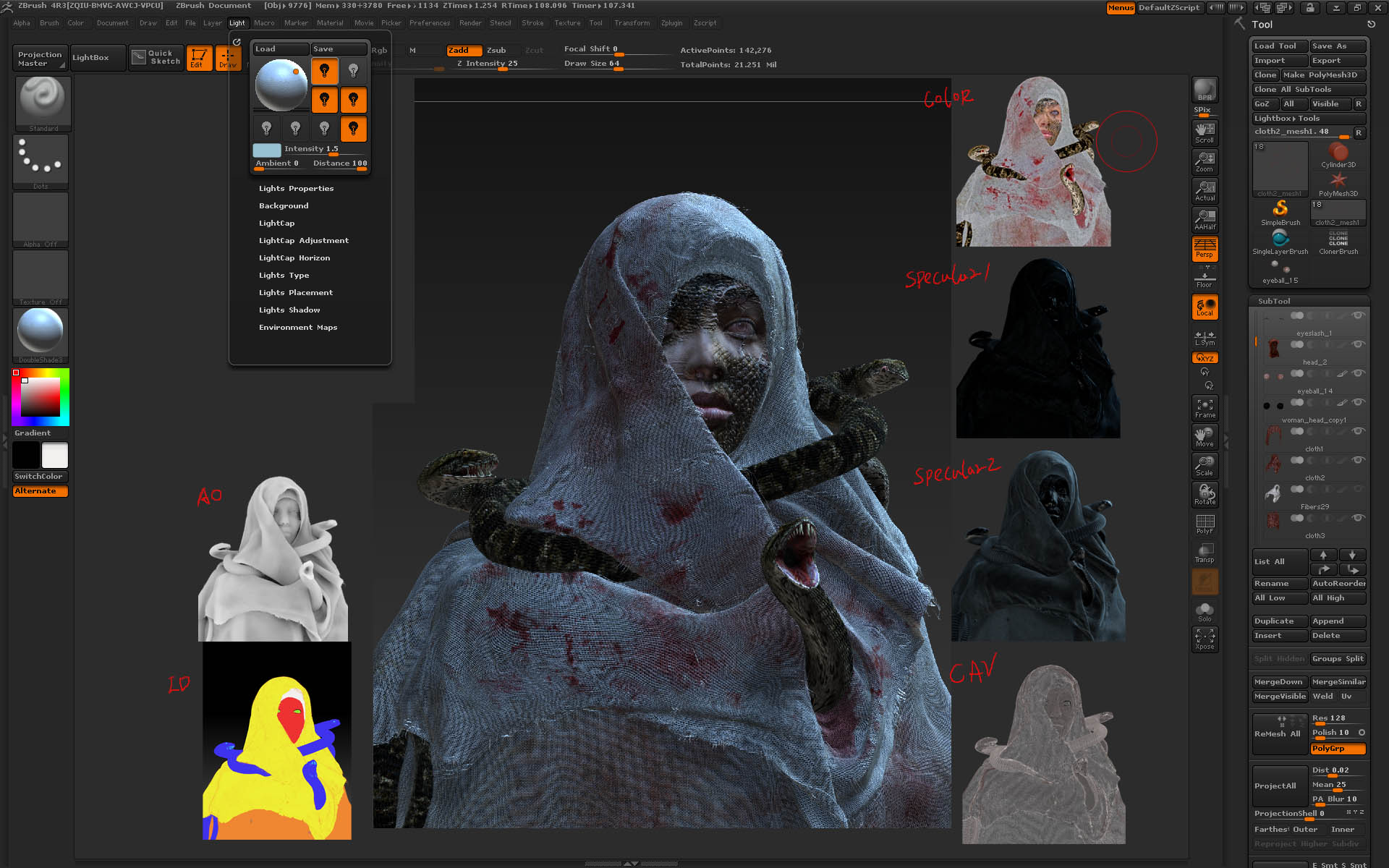Toggle Local transformations
1389x868 pixels.
click(1205, 307)
